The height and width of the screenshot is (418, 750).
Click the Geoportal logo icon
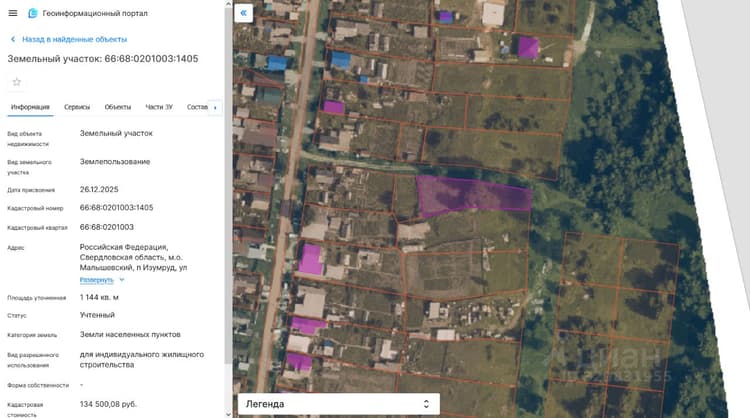(x=33, y=13)
